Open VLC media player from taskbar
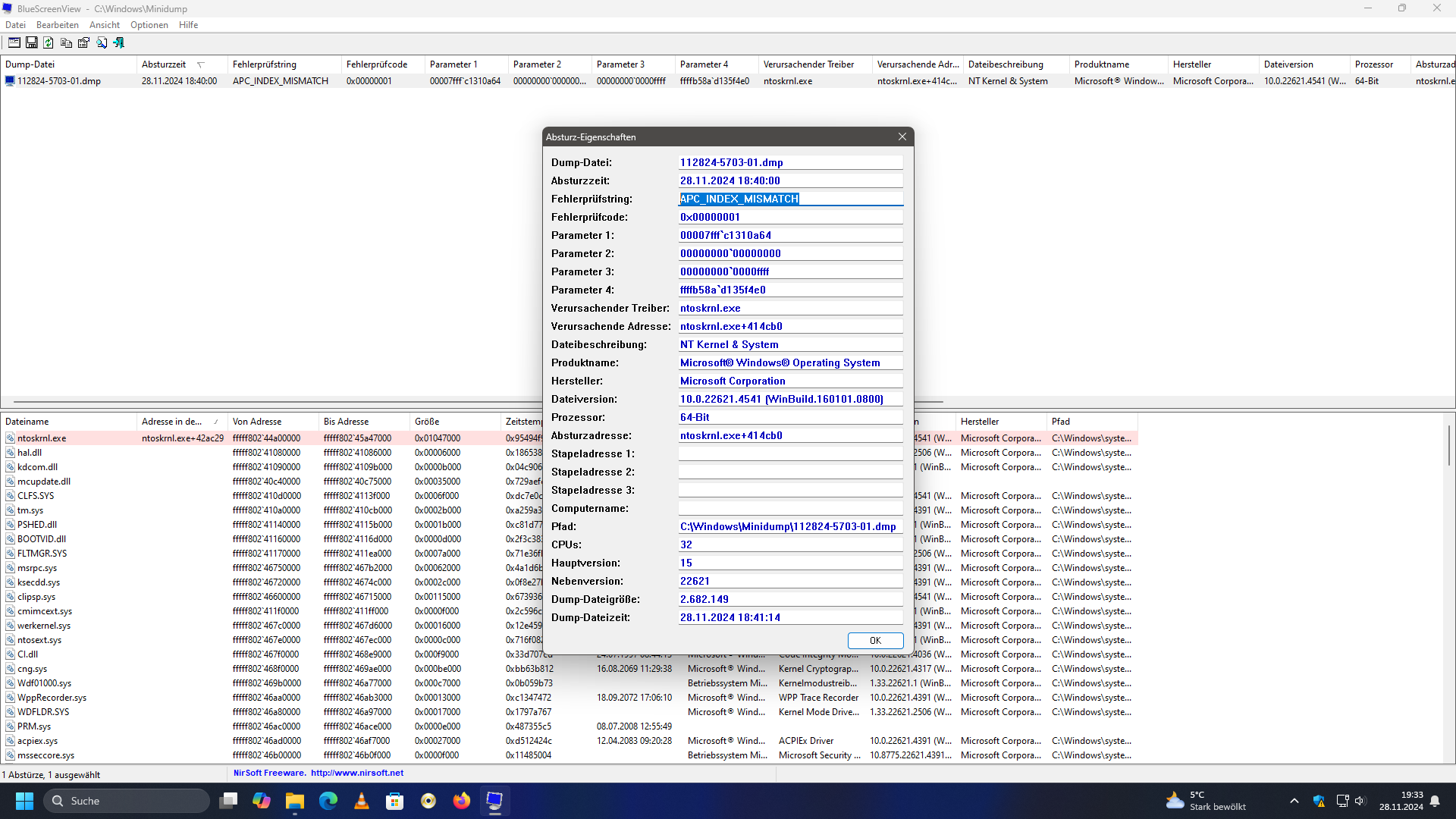Image resolution: width=1456 pixels, height=819 pixels. 362,801
